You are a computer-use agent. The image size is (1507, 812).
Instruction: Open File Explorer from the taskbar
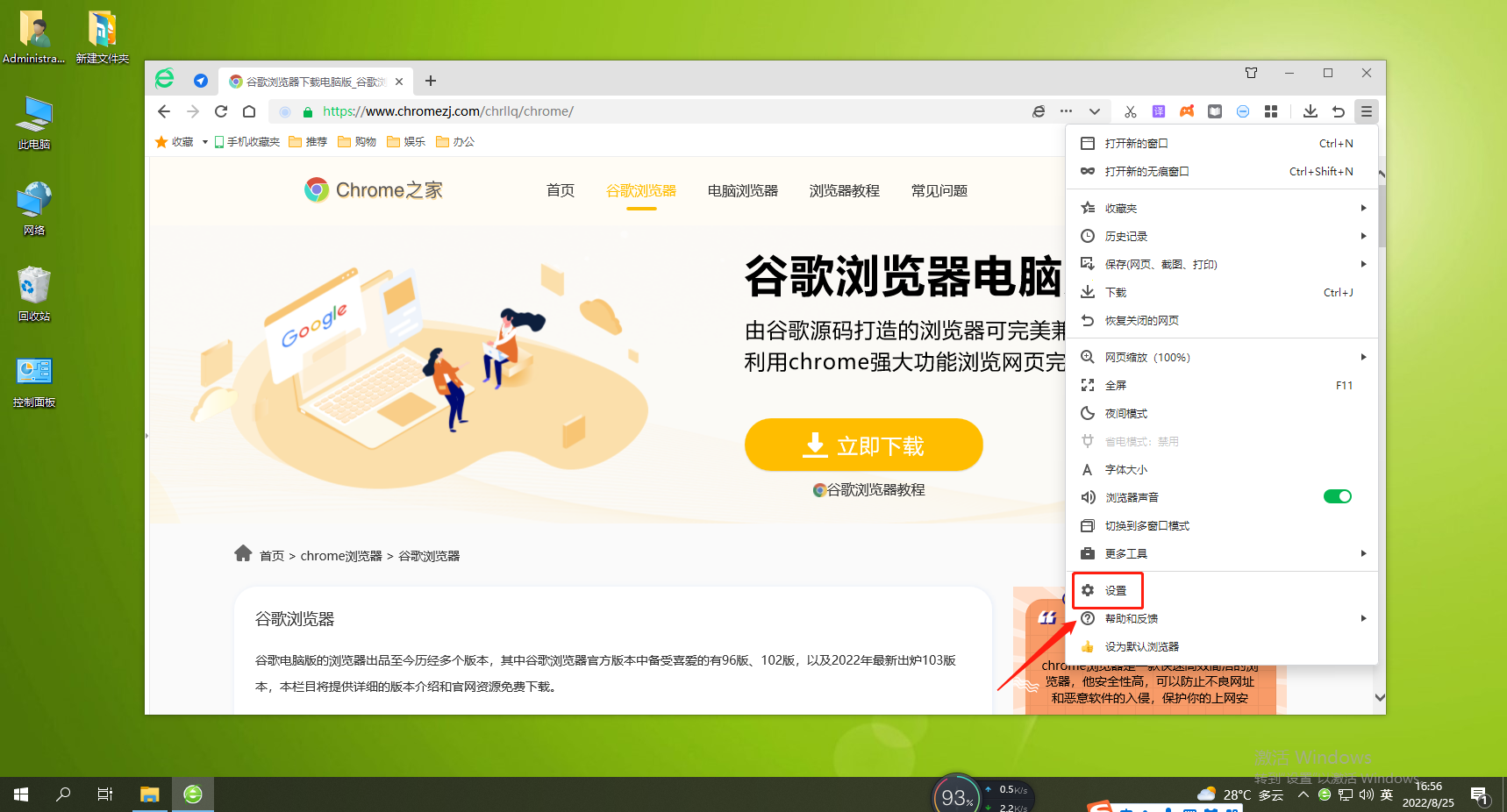(150, 794)
